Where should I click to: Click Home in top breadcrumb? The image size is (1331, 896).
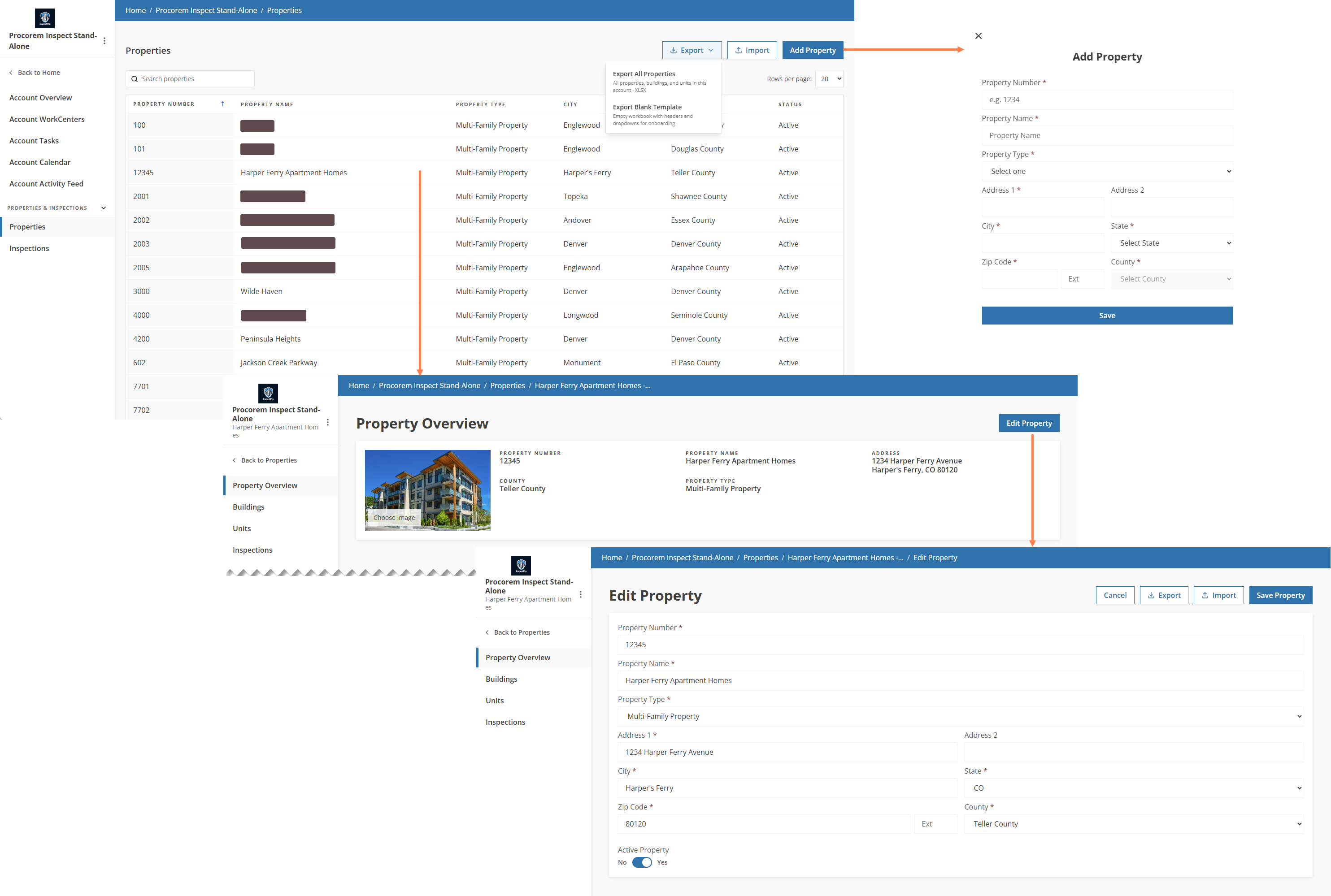coord(135,10)
